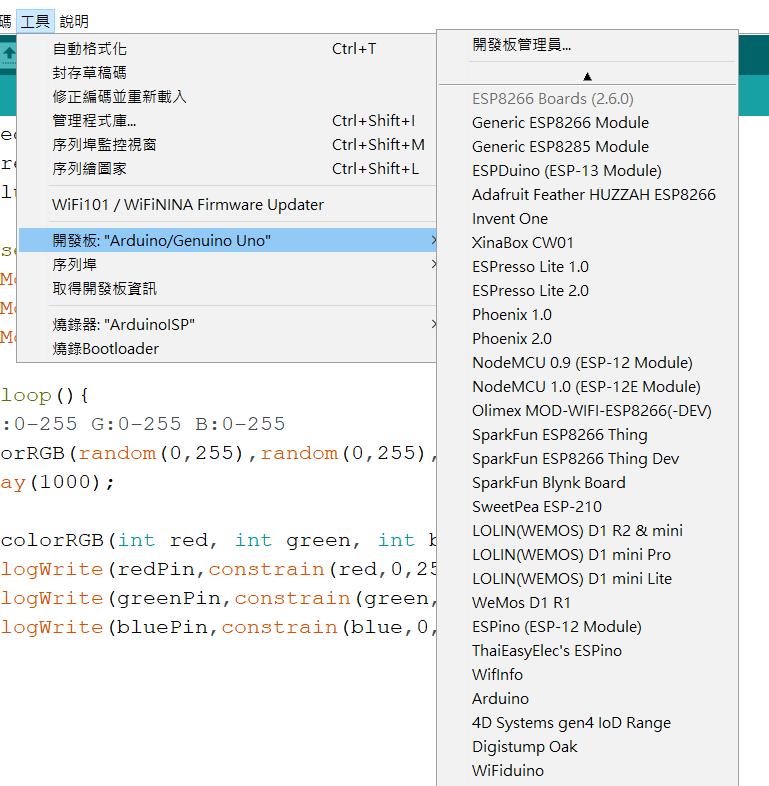Expand 燒錄器 ArduinoISP submenu

point(227,324)
